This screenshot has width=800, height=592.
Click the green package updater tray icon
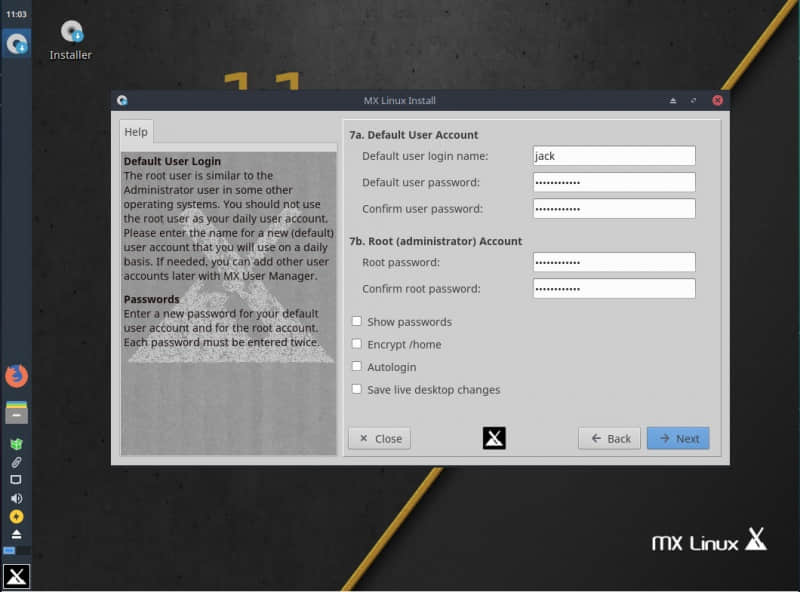[x=16, y=444]
